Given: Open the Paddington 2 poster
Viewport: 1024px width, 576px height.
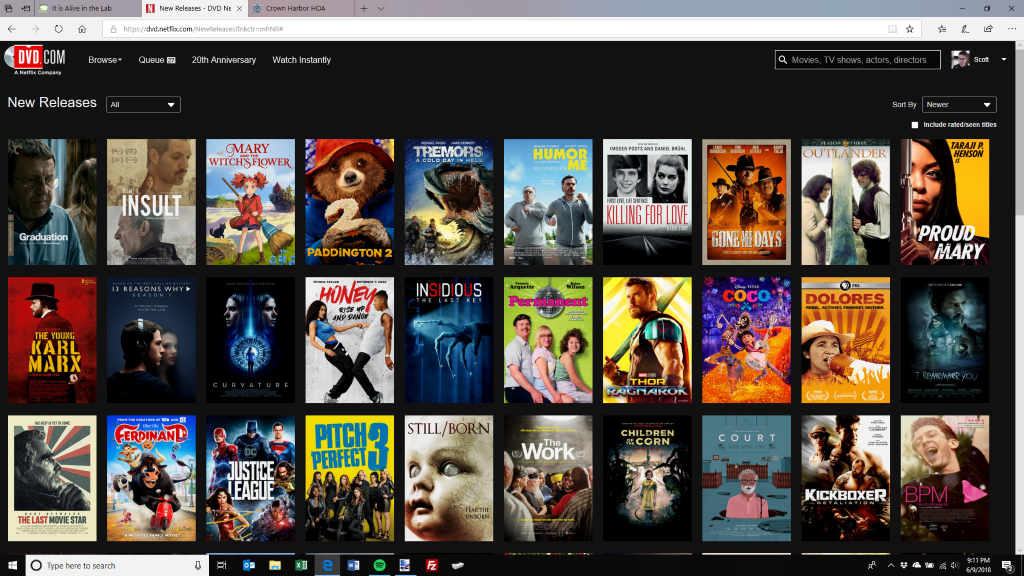Looking at the screenshot, I should tap(349, 202).
